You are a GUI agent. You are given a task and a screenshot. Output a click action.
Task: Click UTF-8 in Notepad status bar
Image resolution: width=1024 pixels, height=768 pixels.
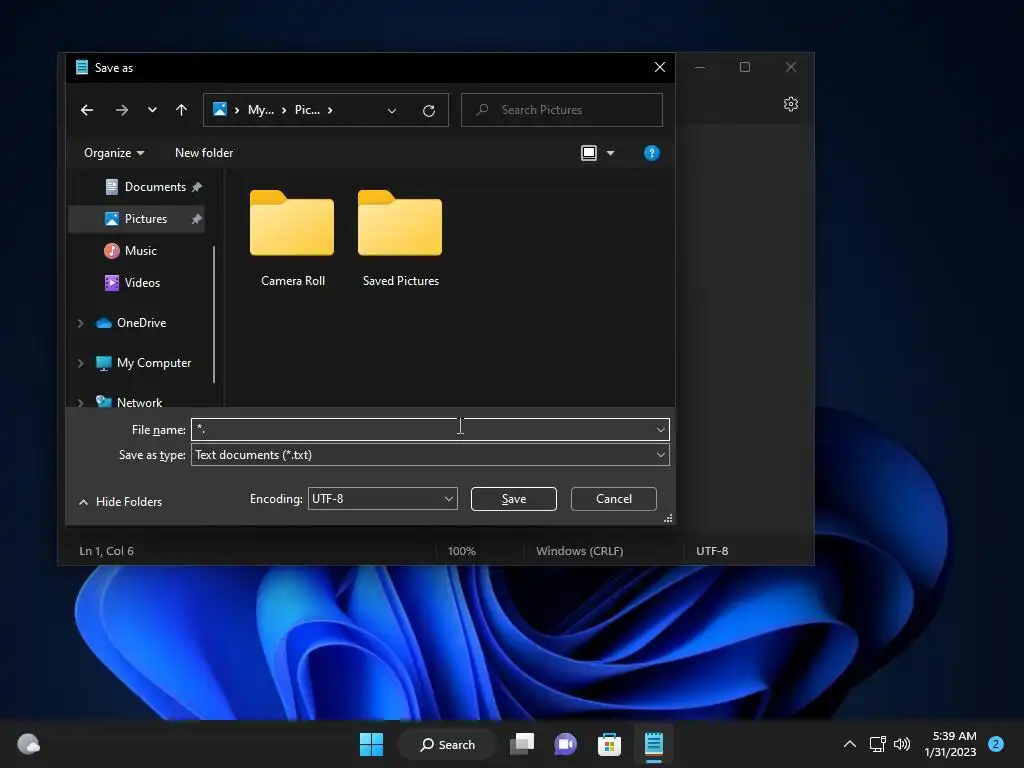(712, 551)
